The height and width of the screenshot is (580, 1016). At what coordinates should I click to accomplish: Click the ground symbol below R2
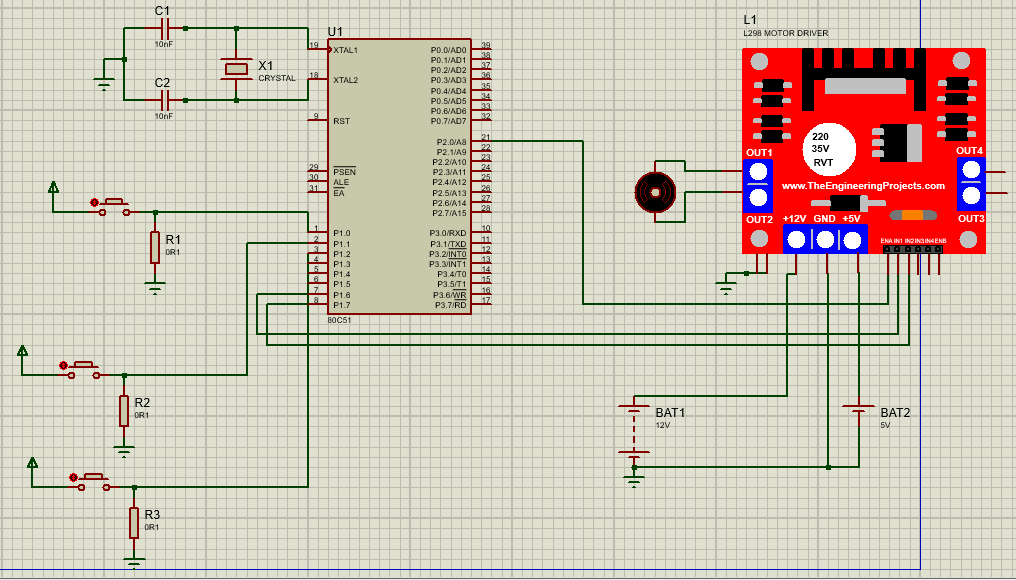click(x=125, y=452)
